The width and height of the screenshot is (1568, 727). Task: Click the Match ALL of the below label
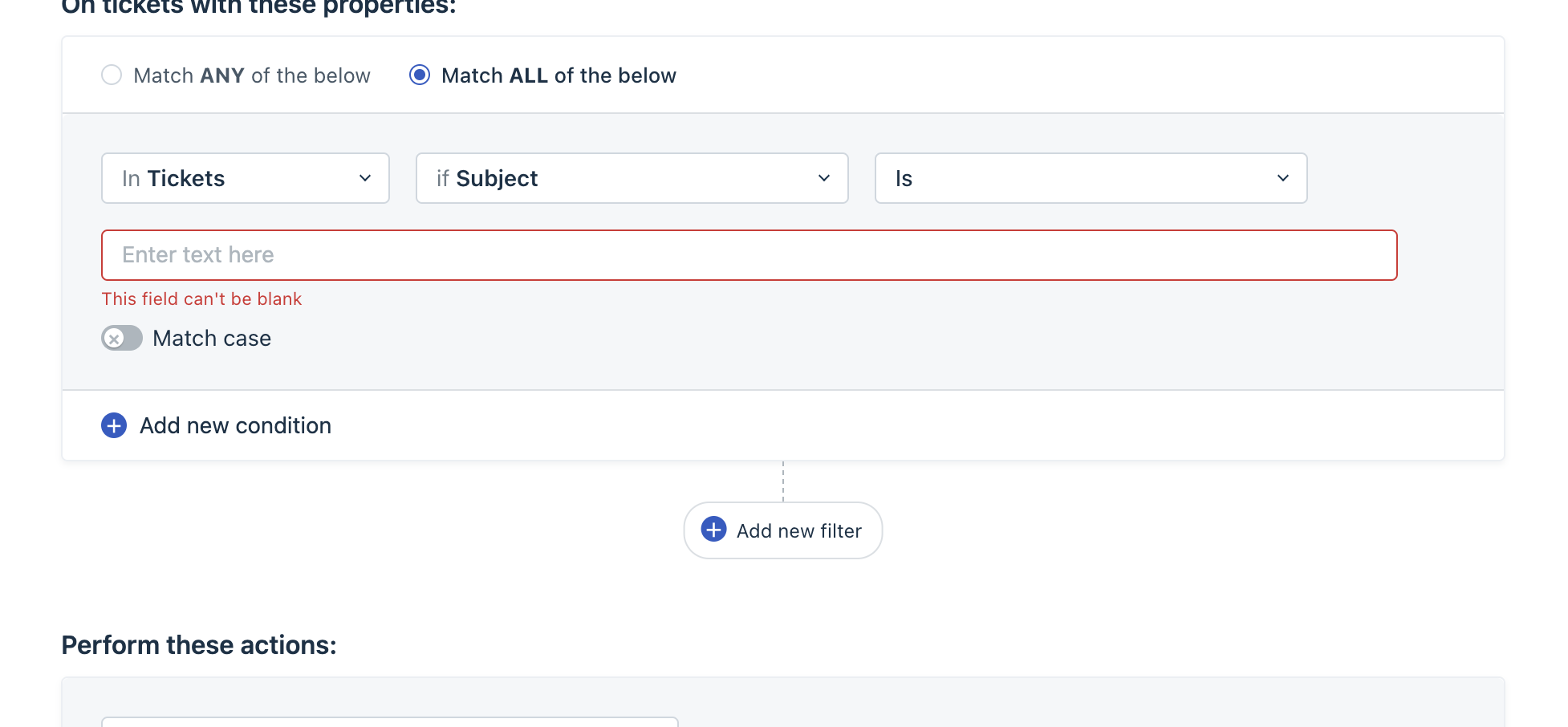[x=559, y=75]
